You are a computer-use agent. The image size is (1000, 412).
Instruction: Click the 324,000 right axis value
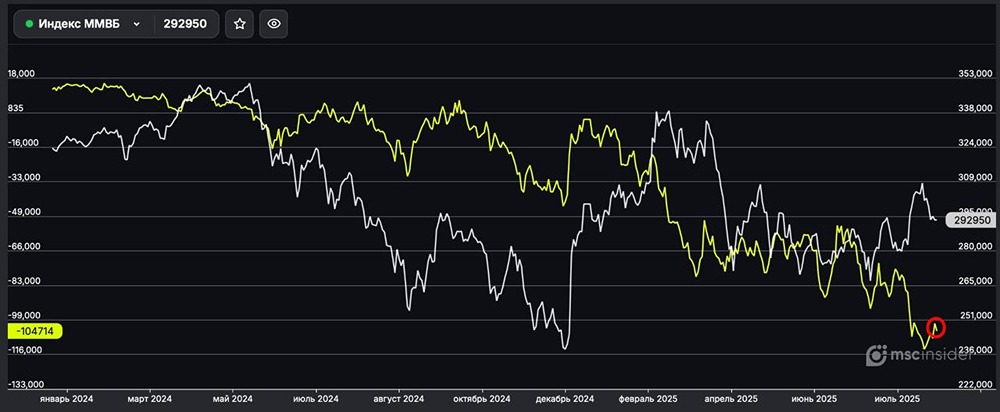click(x=975, y=143)
